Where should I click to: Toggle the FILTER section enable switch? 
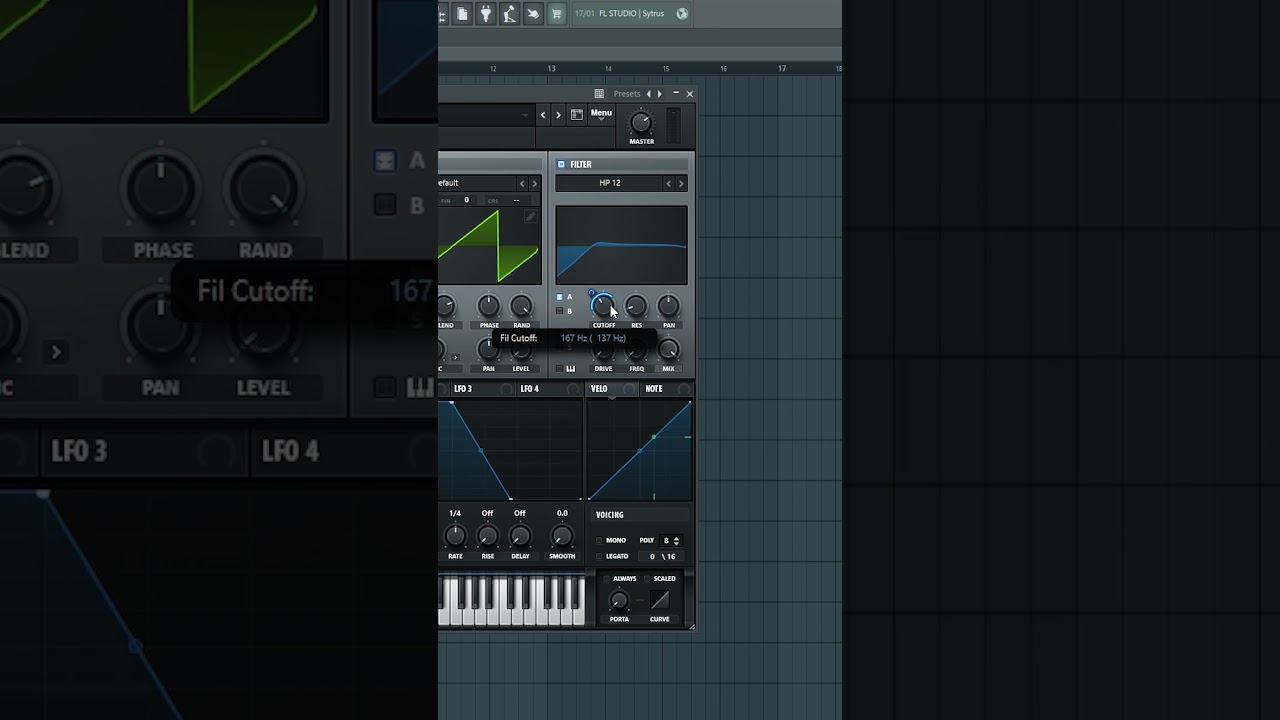click(x=561, y=164)
